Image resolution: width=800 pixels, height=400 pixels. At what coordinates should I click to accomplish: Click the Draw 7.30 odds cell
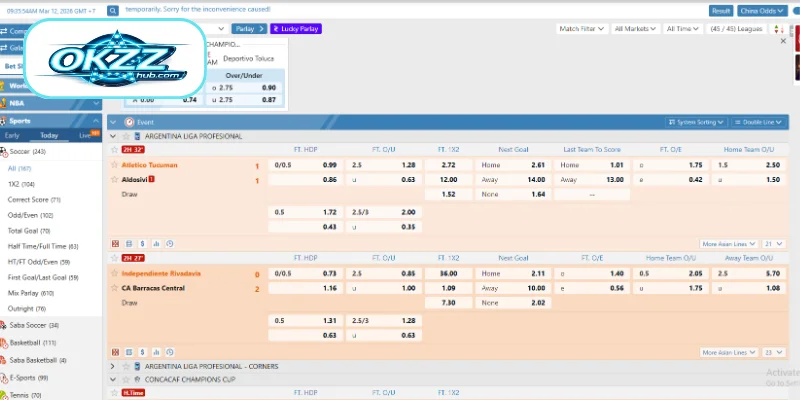[x=448, y=303]
